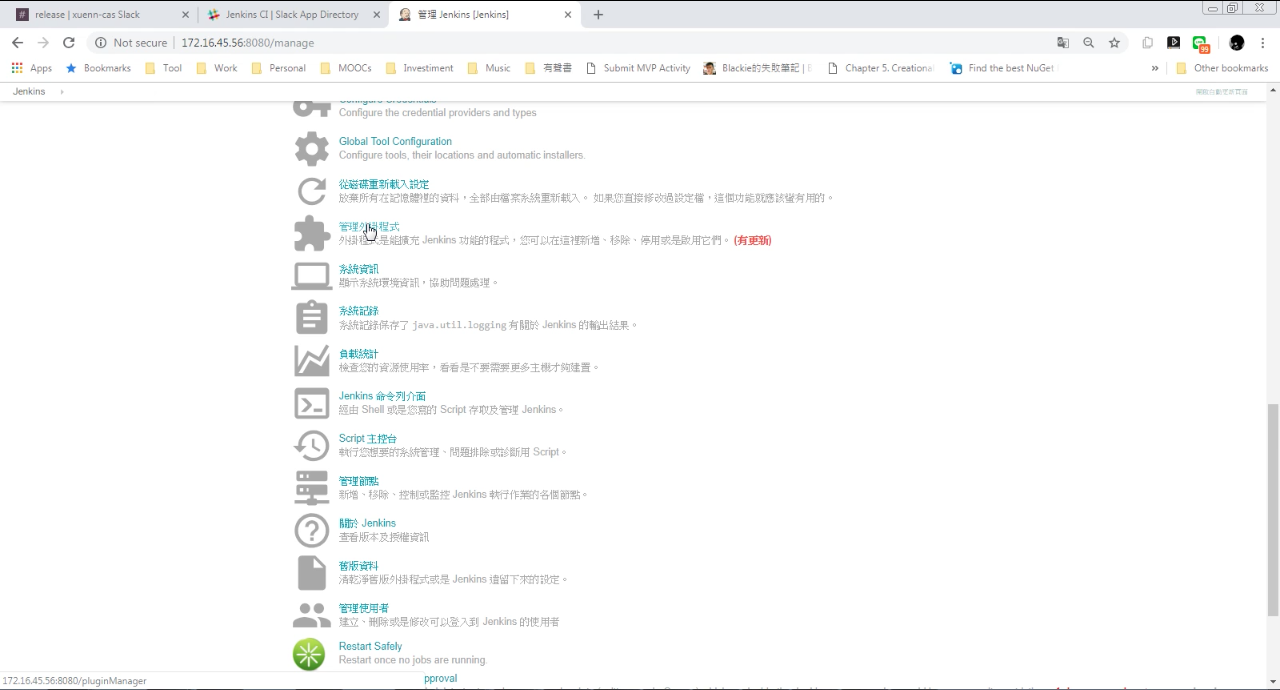1280x690 pixels.
Task: Click the translate page icon in address bar
Action: pos(1063,43)
